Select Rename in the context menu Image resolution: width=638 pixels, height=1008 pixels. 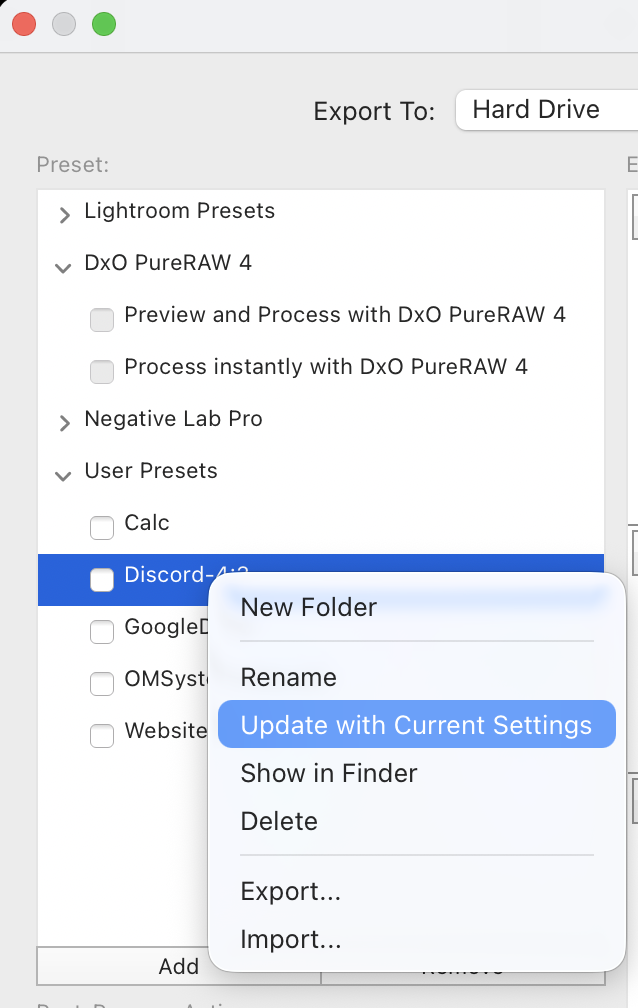coord(289,677)
